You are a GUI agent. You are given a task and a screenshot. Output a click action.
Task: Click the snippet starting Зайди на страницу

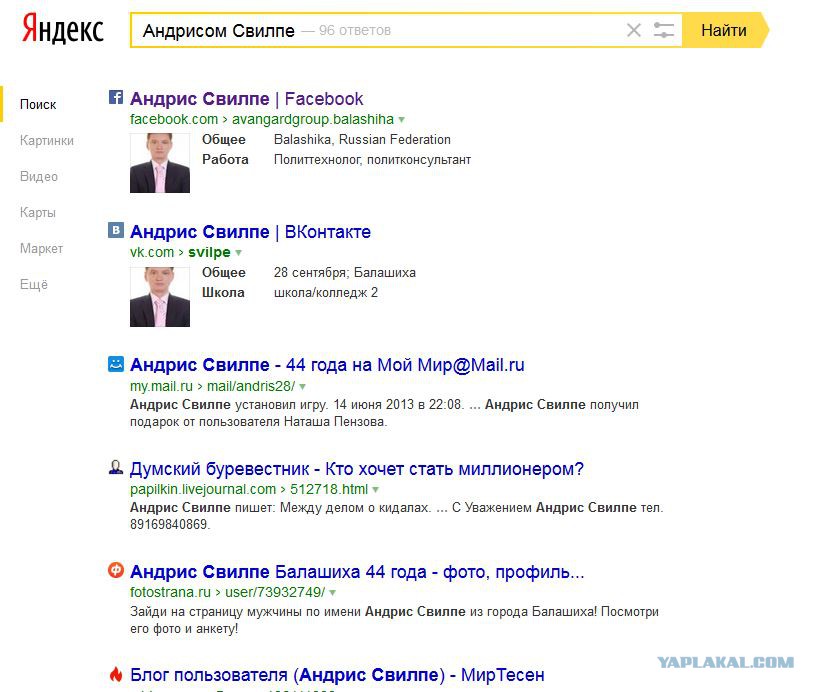394,620
